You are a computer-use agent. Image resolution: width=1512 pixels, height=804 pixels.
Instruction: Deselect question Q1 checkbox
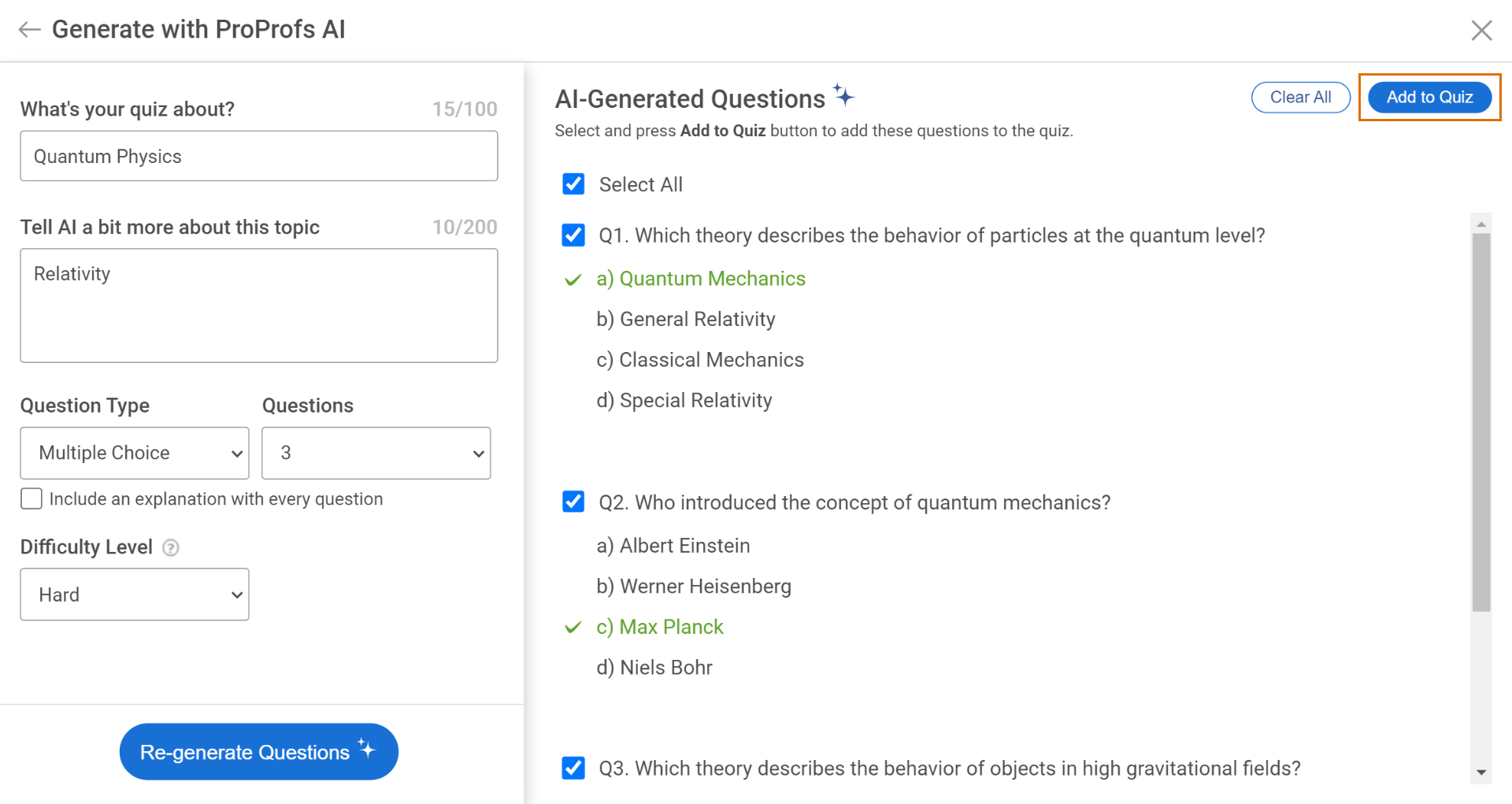pyautogui.click(x=573, y=235)
